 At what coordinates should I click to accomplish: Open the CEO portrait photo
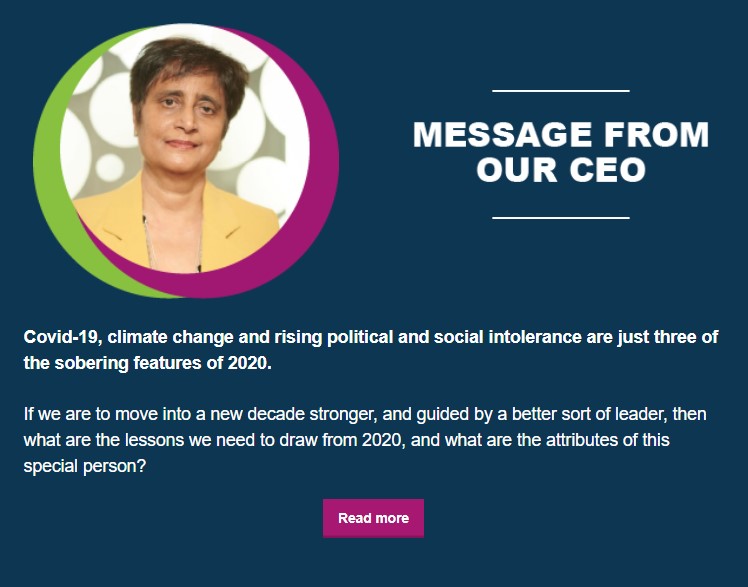coord(185,148)
